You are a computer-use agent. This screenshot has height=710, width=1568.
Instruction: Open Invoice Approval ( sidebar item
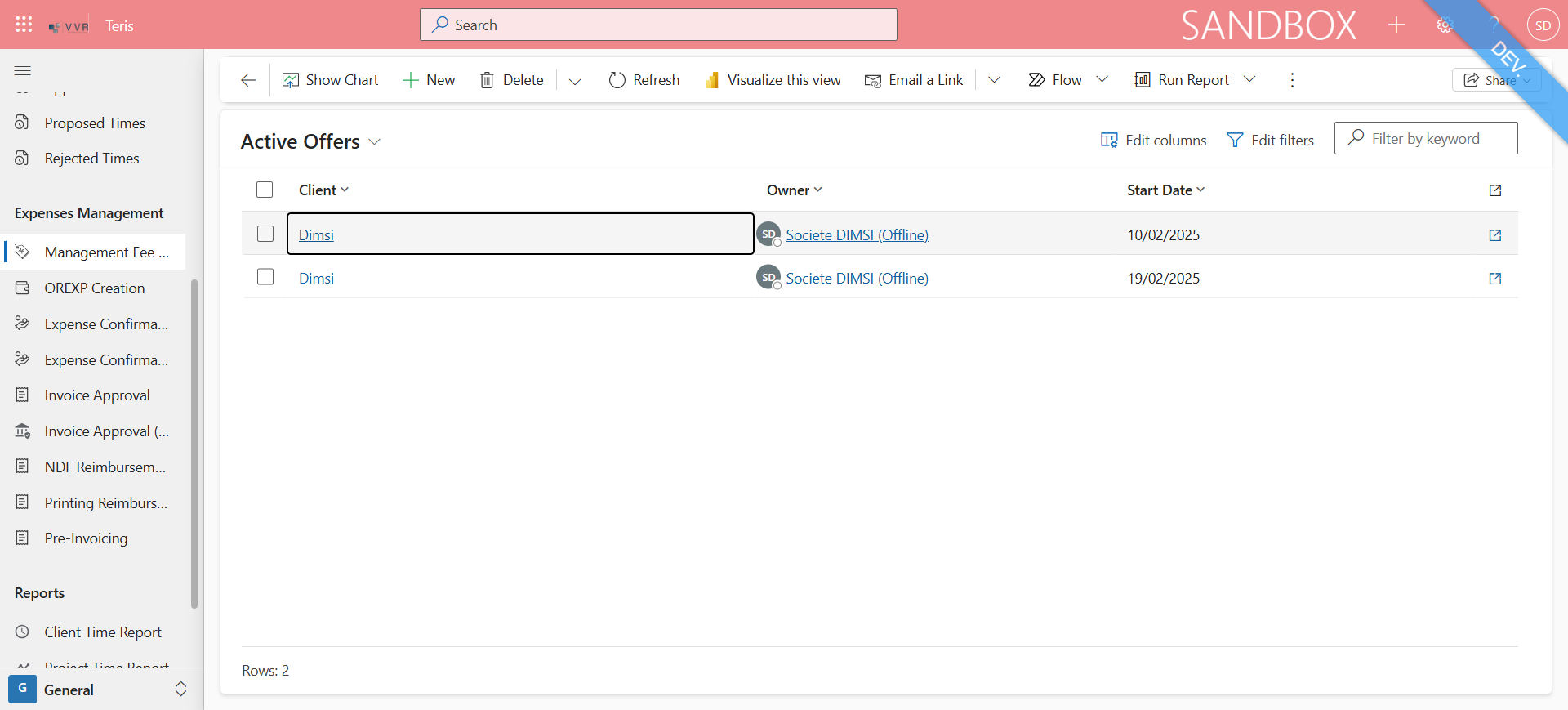pyautogui.click(x=95, y=431)
